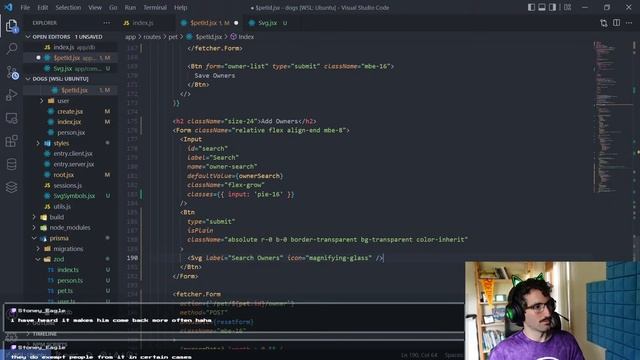The height and width of the screenshot is (360, 640).
Task: Open the Explorer view in activity bar
Action: coord(11,26)
